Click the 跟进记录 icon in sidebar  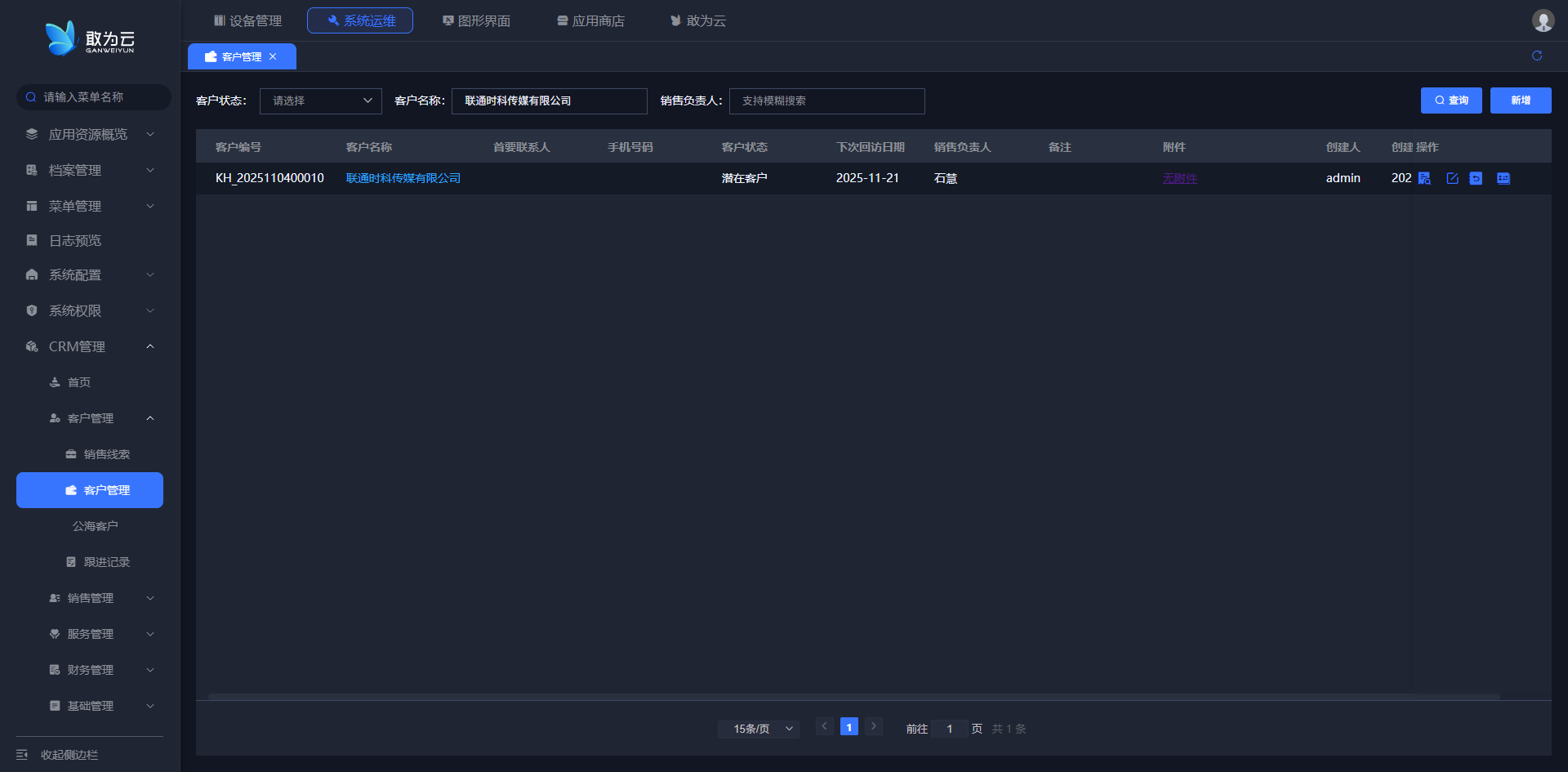pyautogui.click(x=71, y=562)
